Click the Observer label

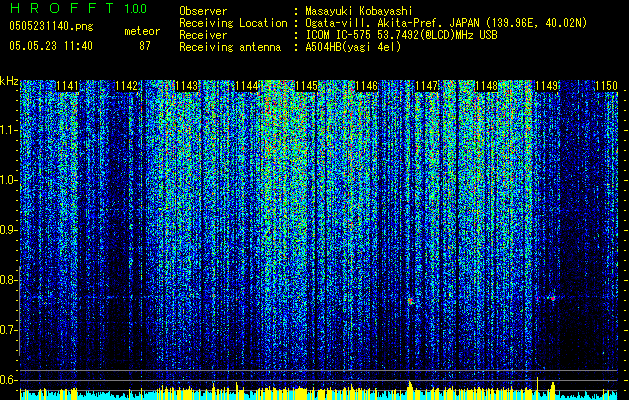(x=203, y=11)
